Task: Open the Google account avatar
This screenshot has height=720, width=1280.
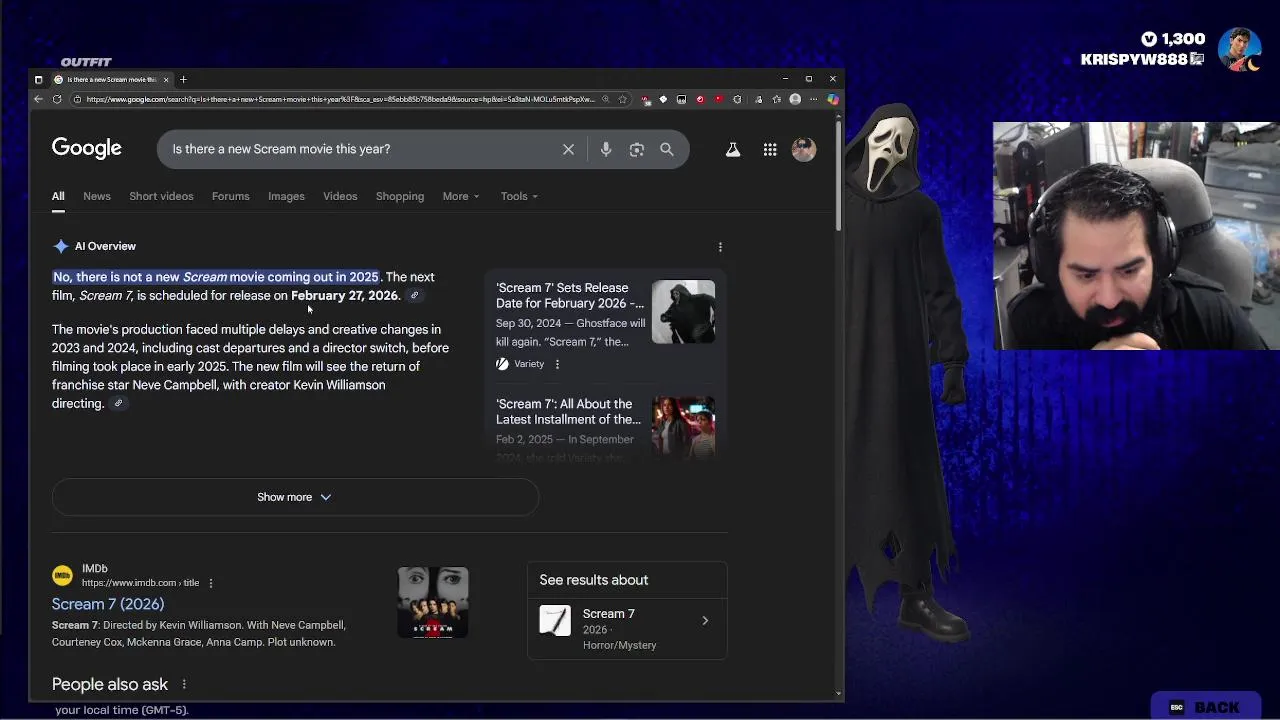Action: click(x=804, y=149)
